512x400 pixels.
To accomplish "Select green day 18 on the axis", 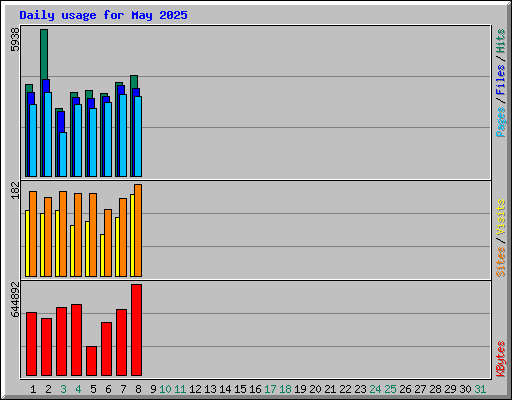I will point(286,389).
